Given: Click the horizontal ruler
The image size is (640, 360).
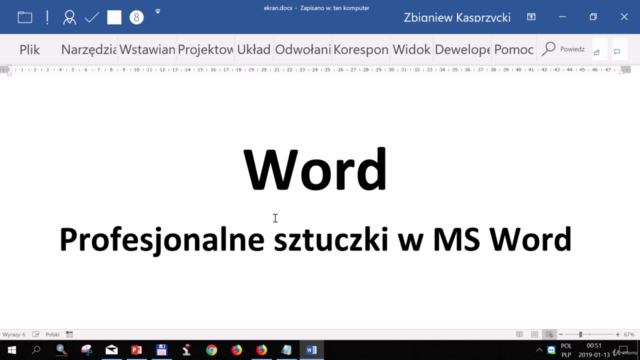Looking at the screenshot, I should point(315,70).
